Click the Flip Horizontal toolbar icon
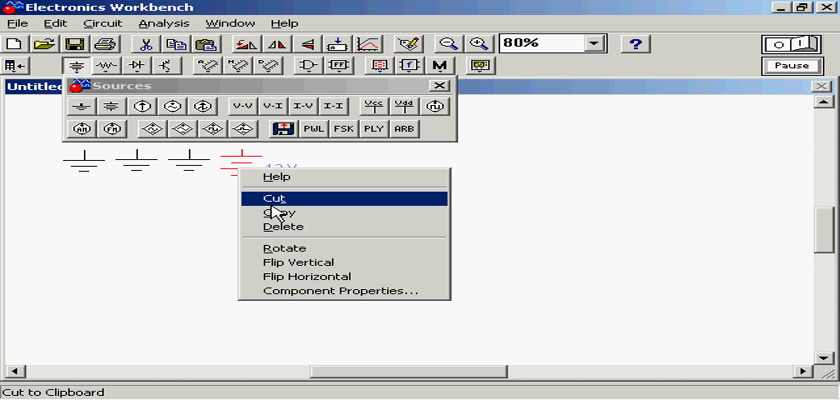The image size is (840, 400). (278, 44)
